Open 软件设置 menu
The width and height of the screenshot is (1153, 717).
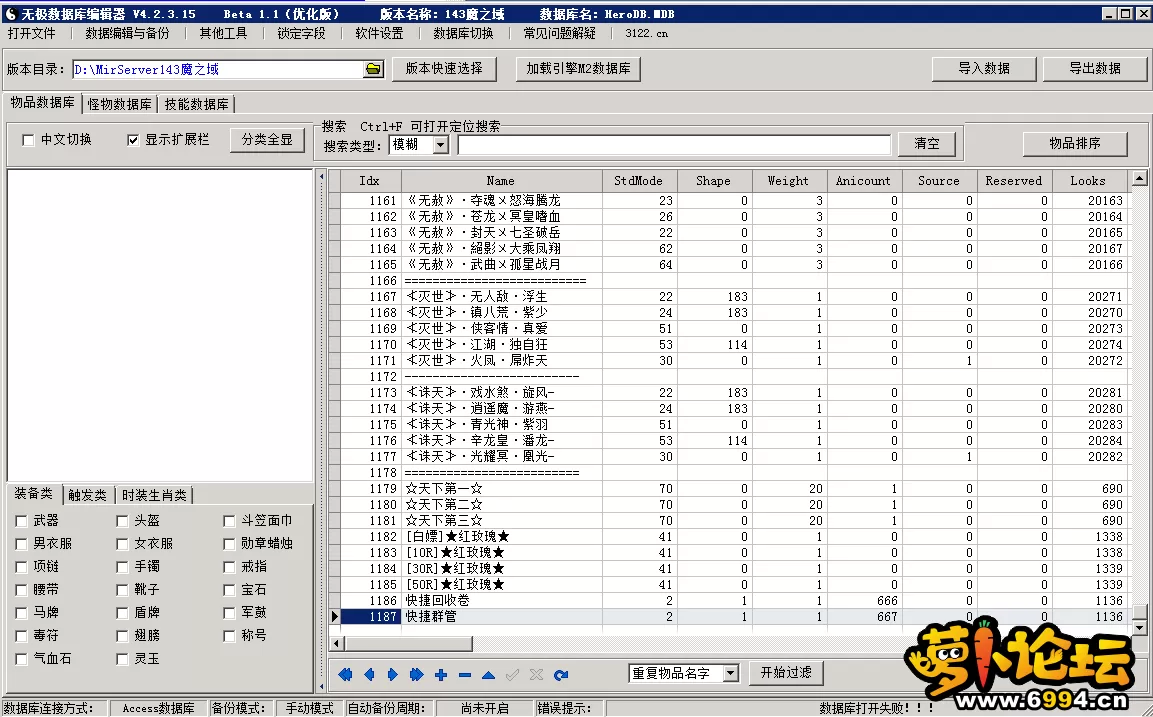point(379,33)
